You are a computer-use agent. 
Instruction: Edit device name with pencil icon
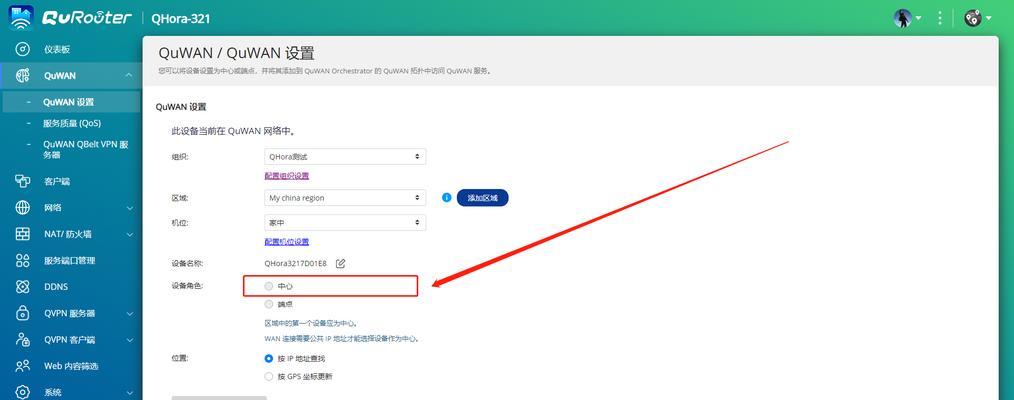point(340,263)
